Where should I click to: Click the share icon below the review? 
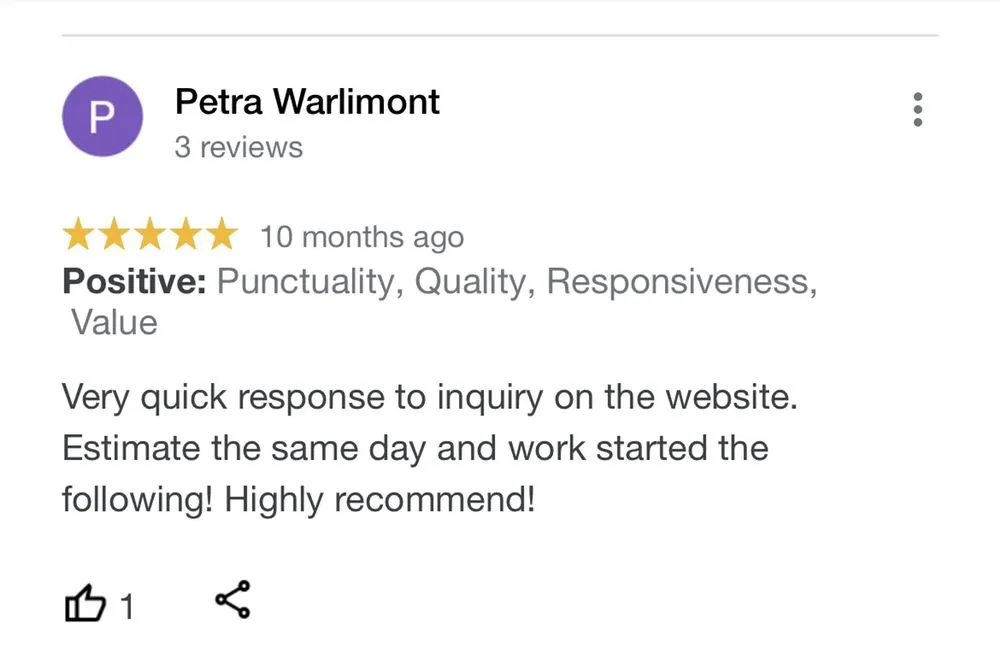click(x=233, y=600)
